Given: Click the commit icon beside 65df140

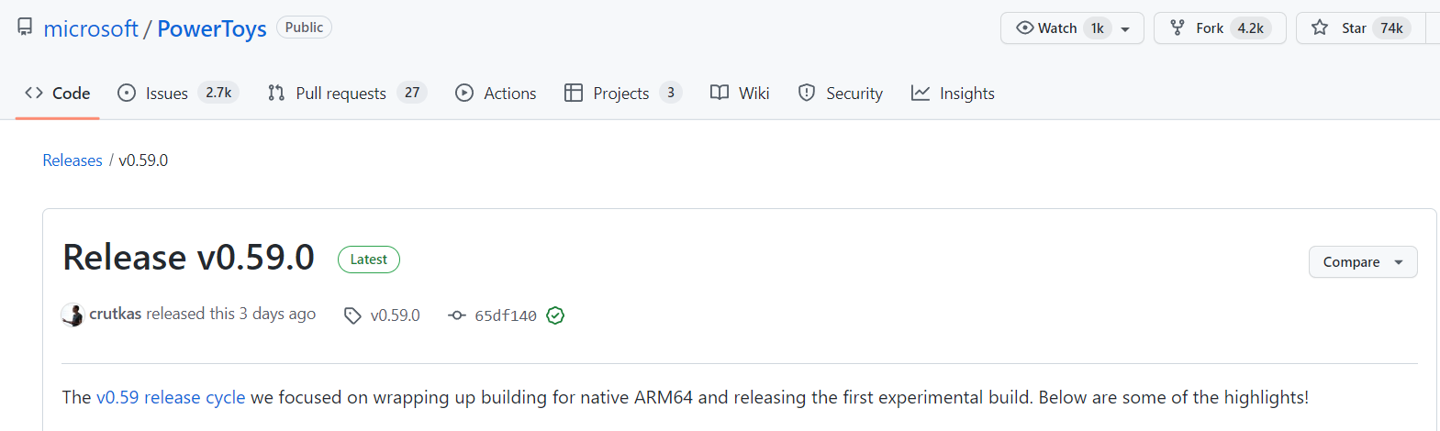Looking at the screenshot, I should coord(457,315).
